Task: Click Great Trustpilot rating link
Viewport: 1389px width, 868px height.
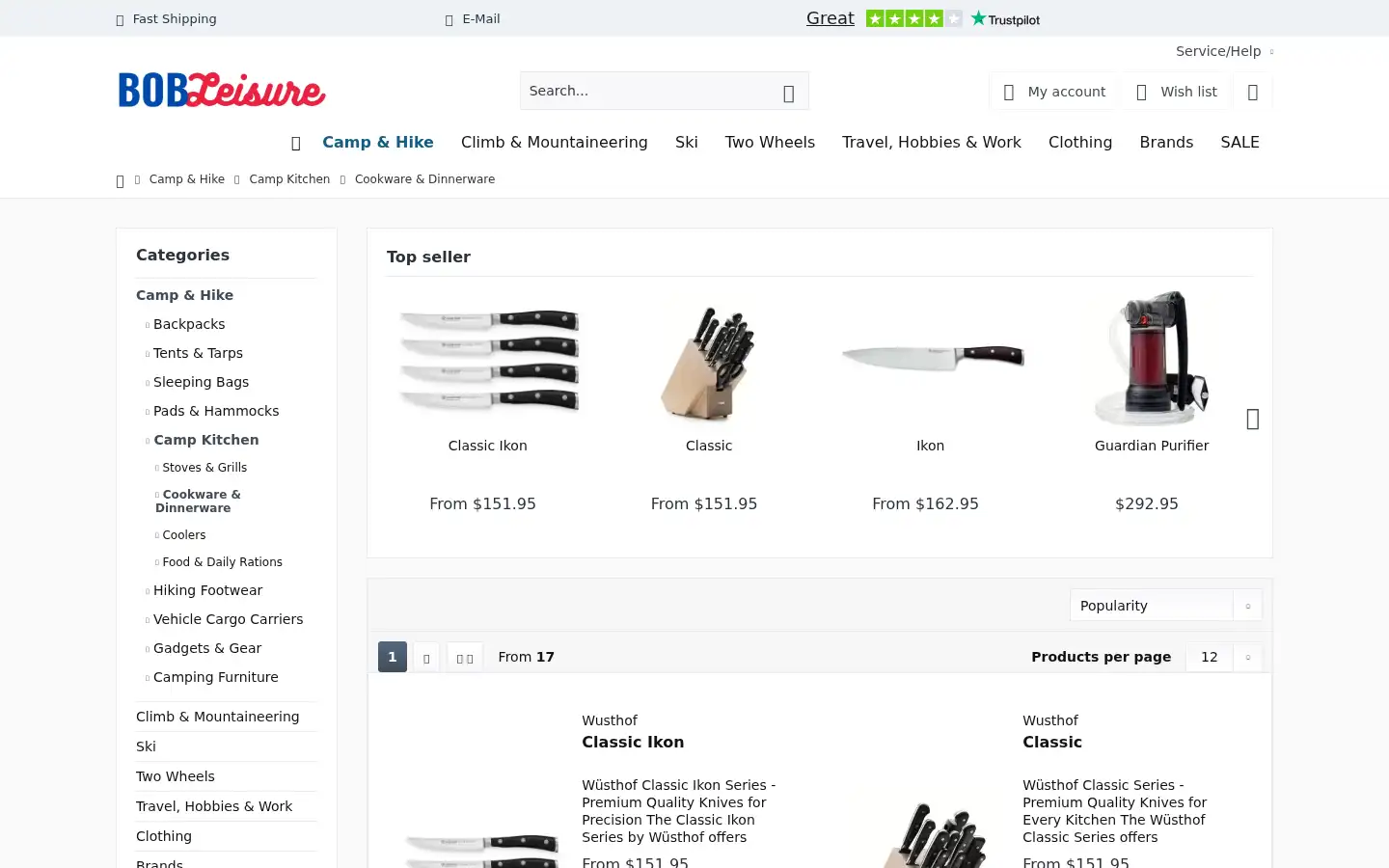Action: [831, 18]
